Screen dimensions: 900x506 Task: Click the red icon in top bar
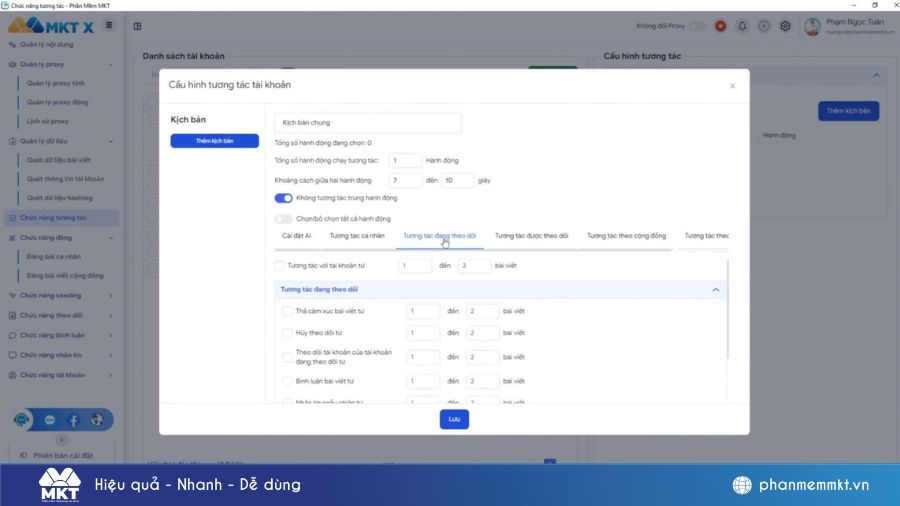[720, 26]
